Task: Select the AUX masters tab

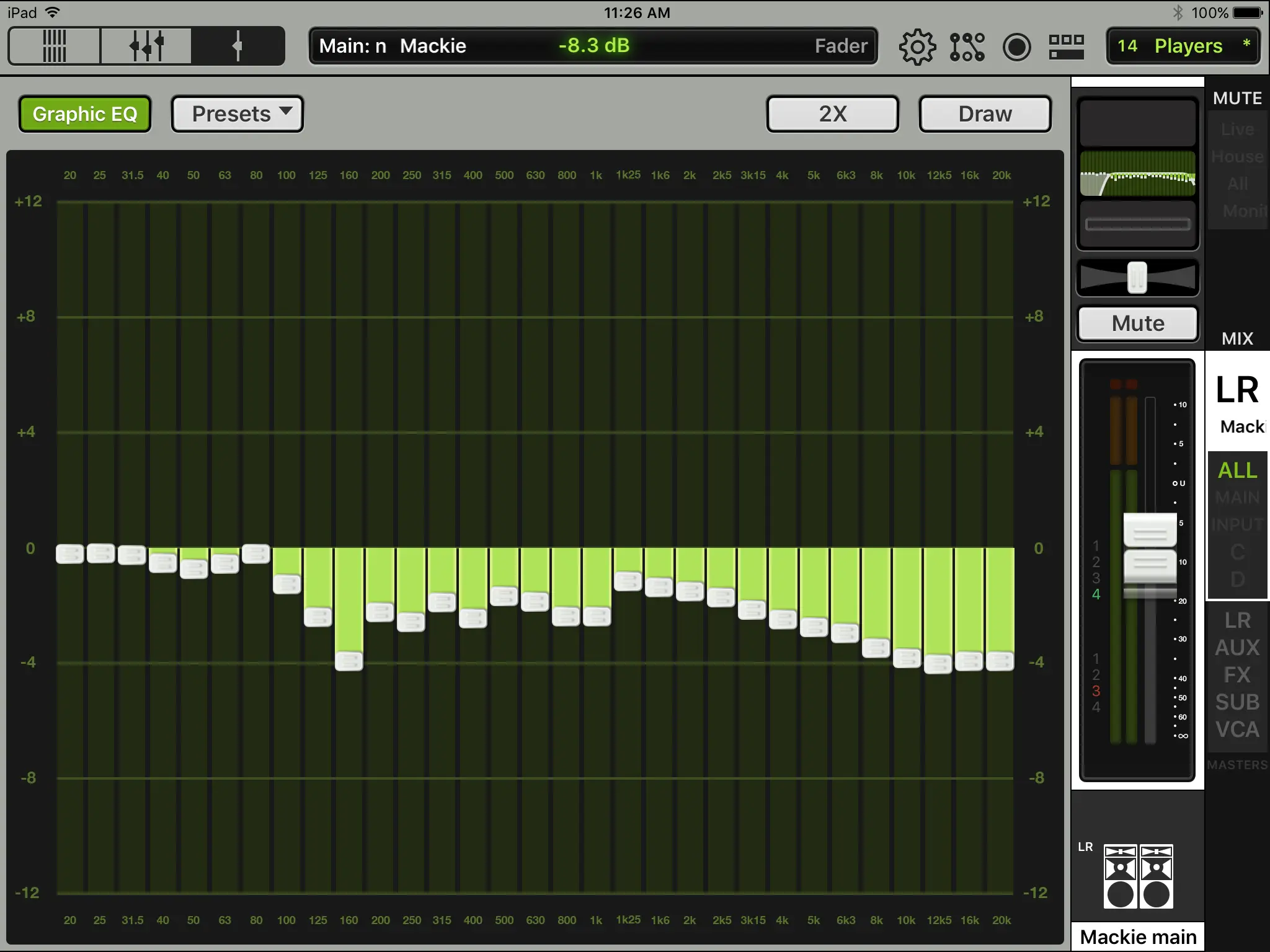Action: tap(1237, 648)
